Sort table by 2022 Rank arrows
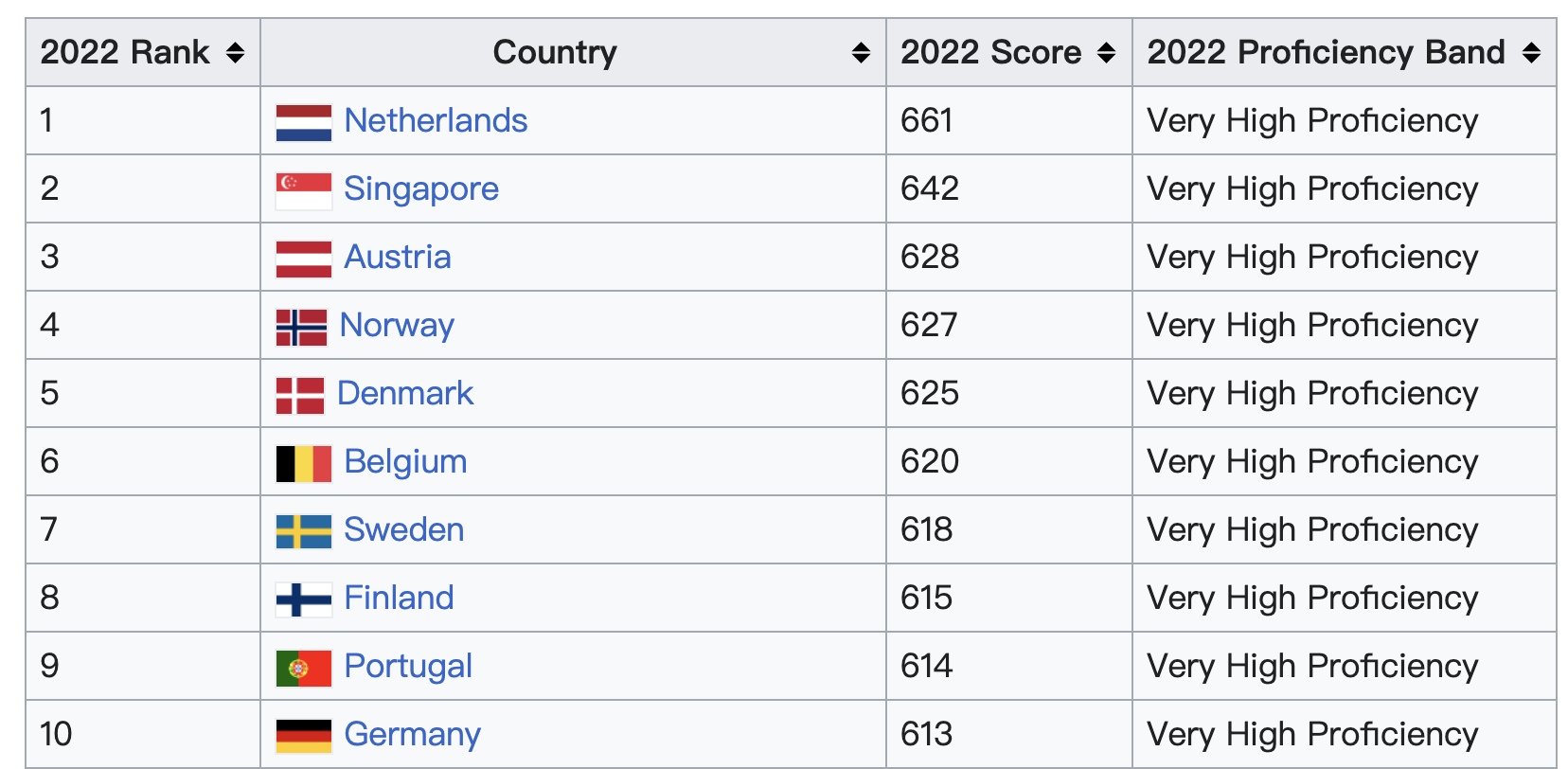 tap(236, 53)
